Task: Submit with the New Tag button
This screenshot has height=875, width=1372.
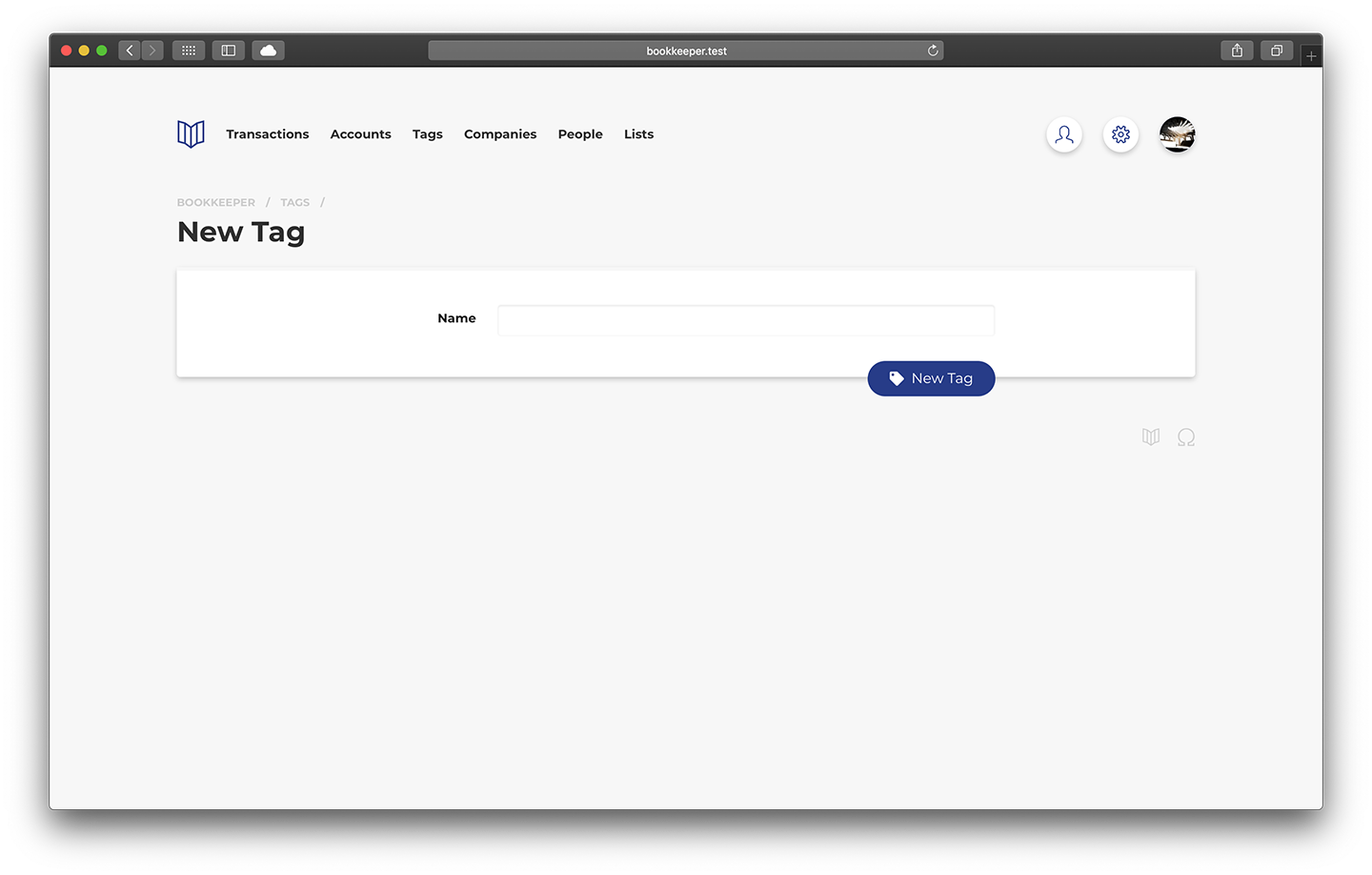Action: [x=931, y=378]
